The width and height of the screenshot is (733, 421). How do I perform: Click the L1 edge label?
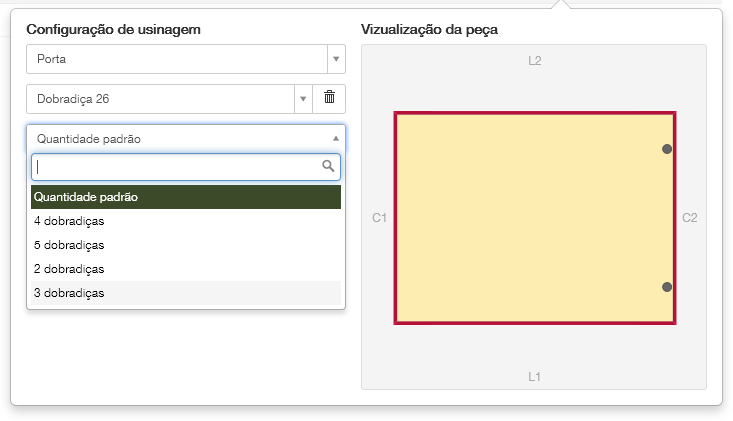tap(535, 377)
